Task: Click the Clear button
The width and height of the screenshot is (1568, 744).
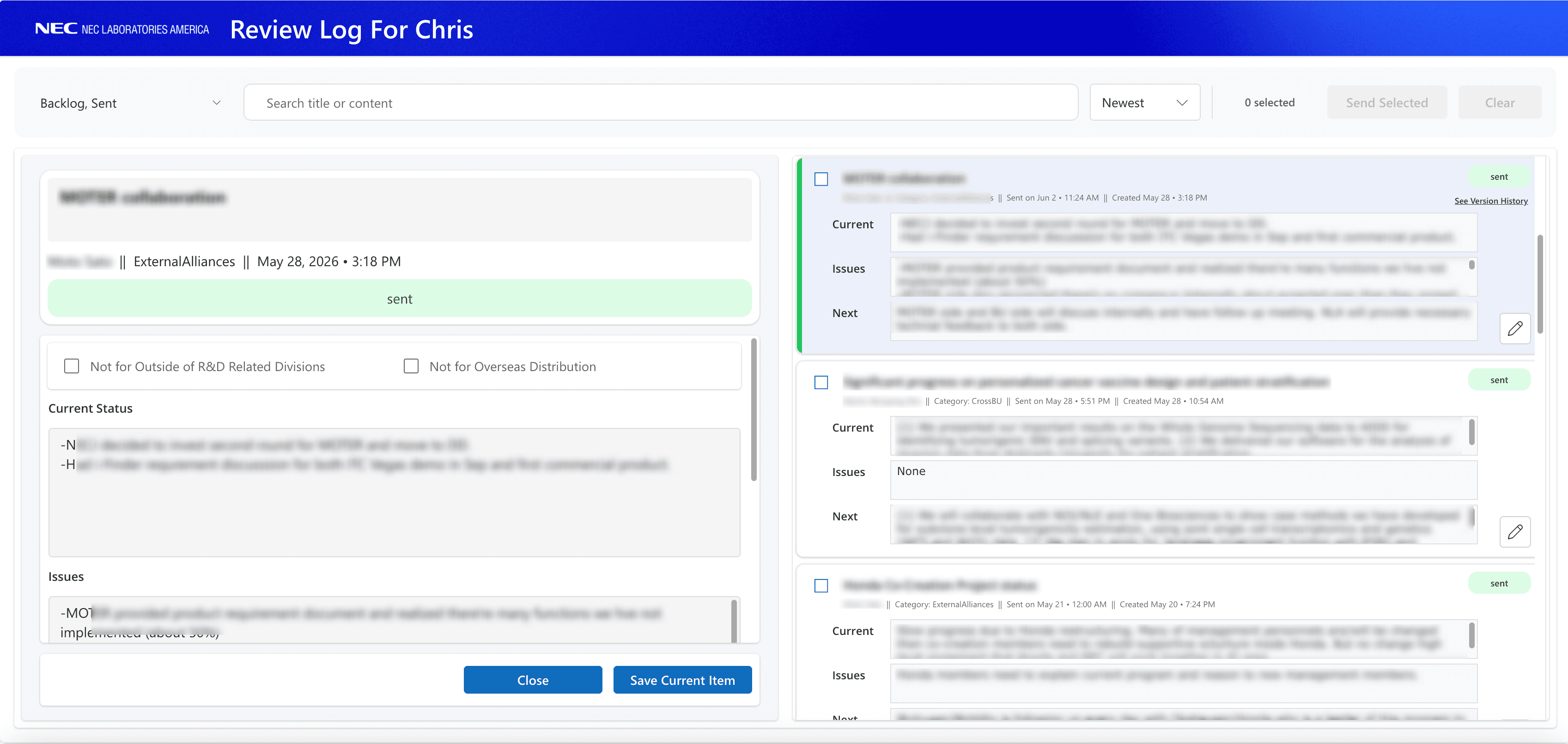Action: [1499, 103]
